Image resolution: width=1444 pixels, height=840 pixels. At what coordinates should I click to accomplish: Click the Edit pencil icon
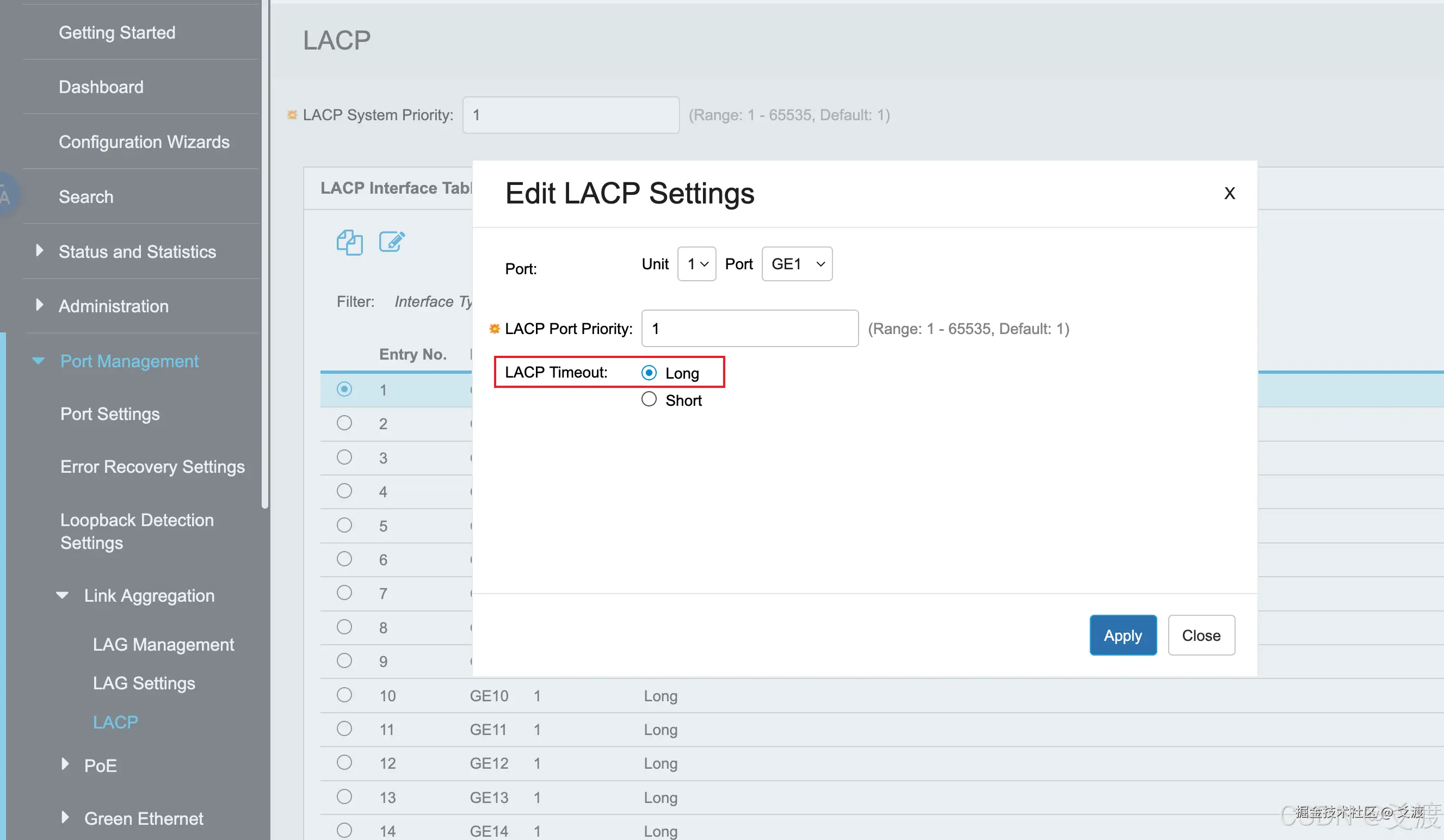point(392,242)
